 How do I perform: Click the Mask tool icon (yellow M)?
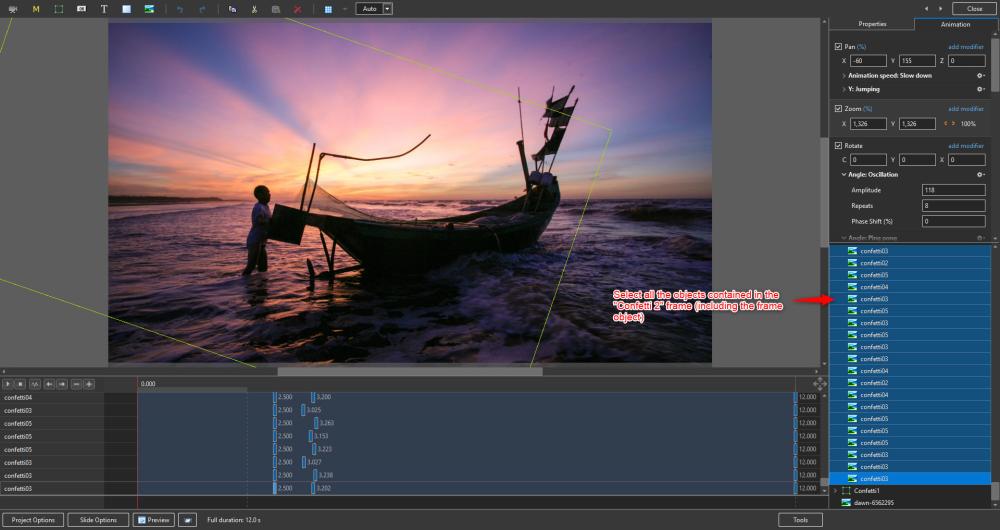(36, 8)
